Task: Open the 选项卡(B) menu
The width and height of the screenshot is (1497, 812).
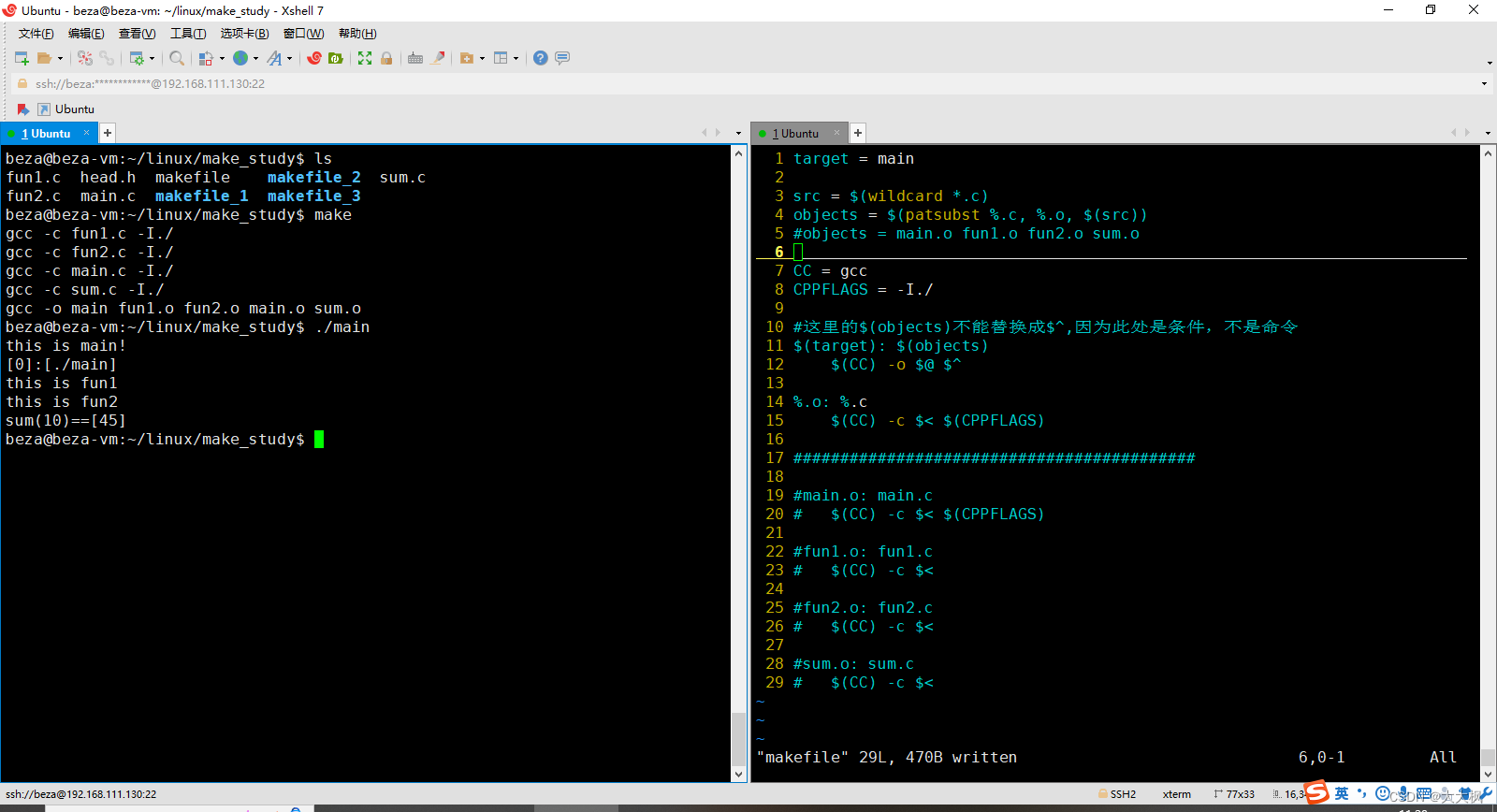Action: point(244,34)
